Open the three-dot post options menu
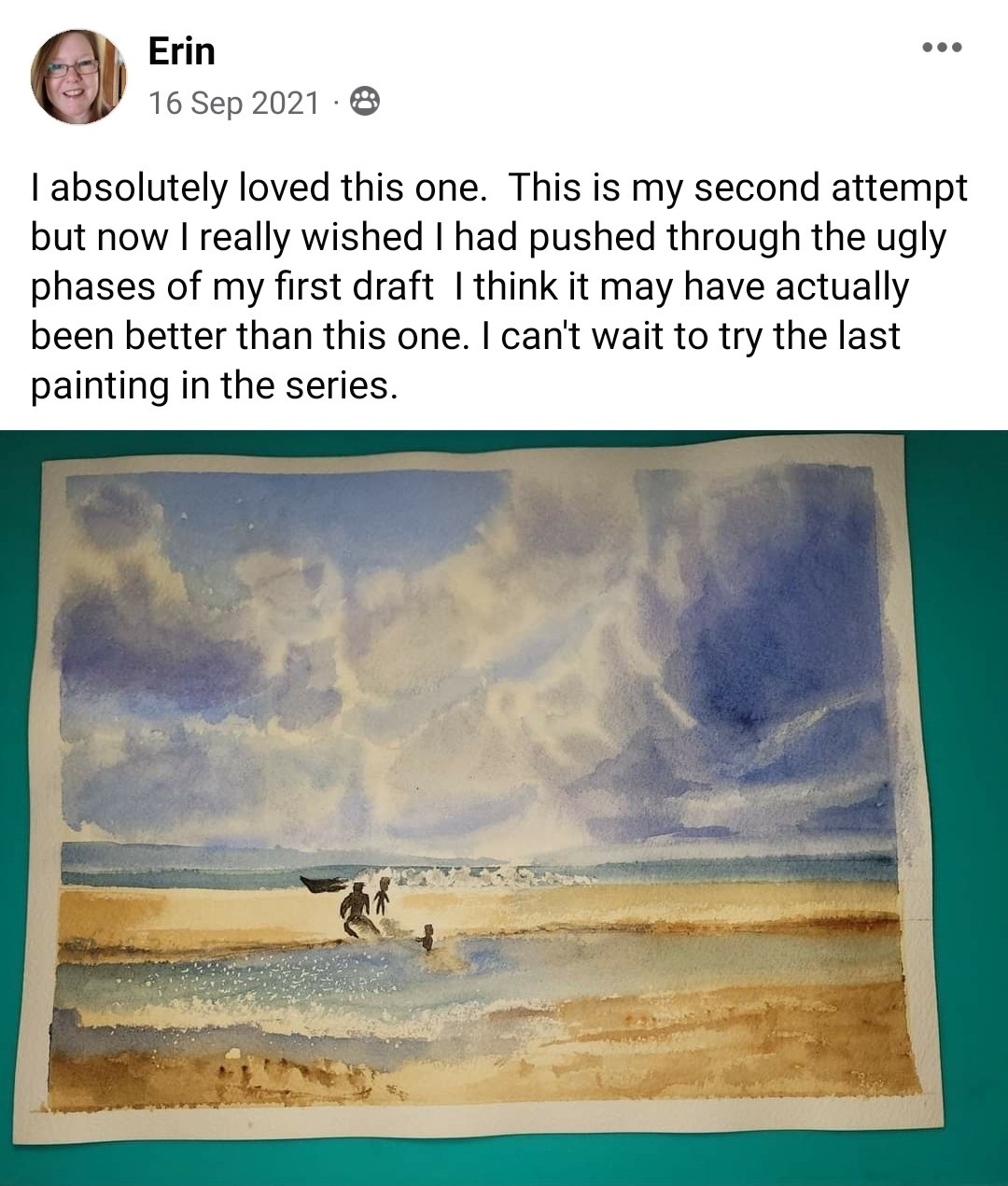Image resolution: width=1008 pixels, height=1186 pixels. [x=942, y=48]
